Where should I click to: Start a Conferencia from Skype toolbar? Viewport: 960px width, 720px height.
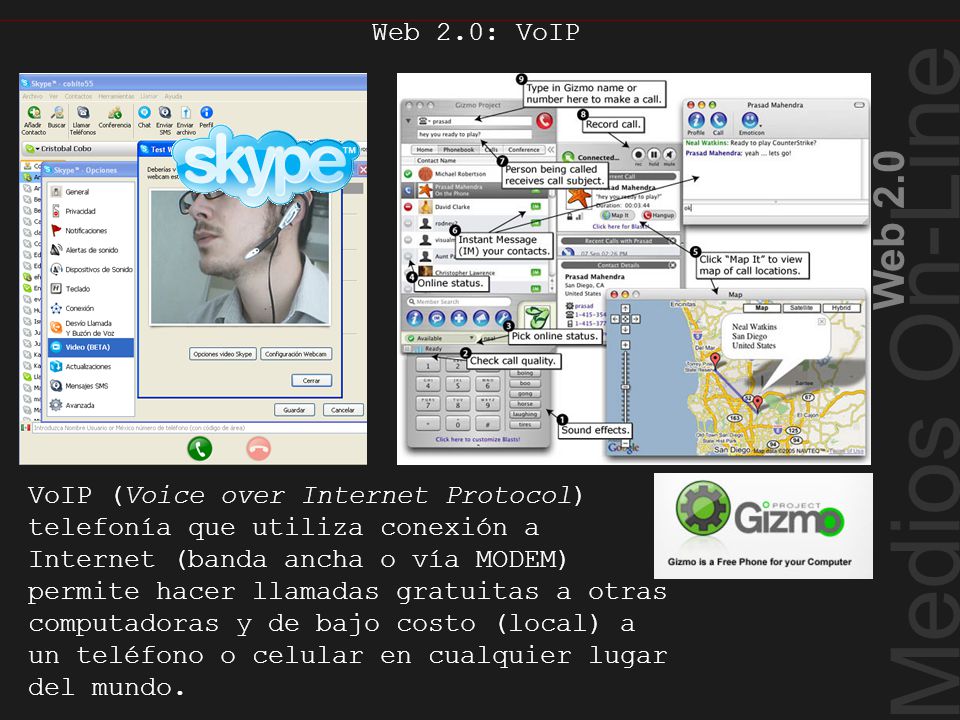point(114,117)
